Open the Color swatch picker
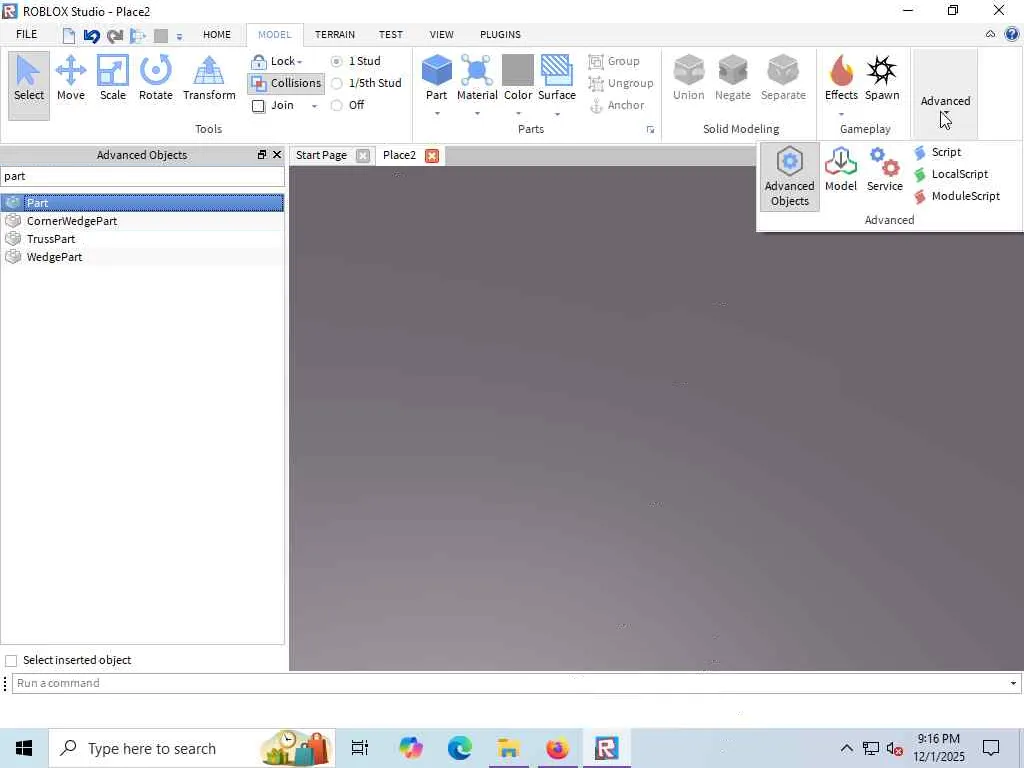This screenshot has width=1024, height=768. 518,71
